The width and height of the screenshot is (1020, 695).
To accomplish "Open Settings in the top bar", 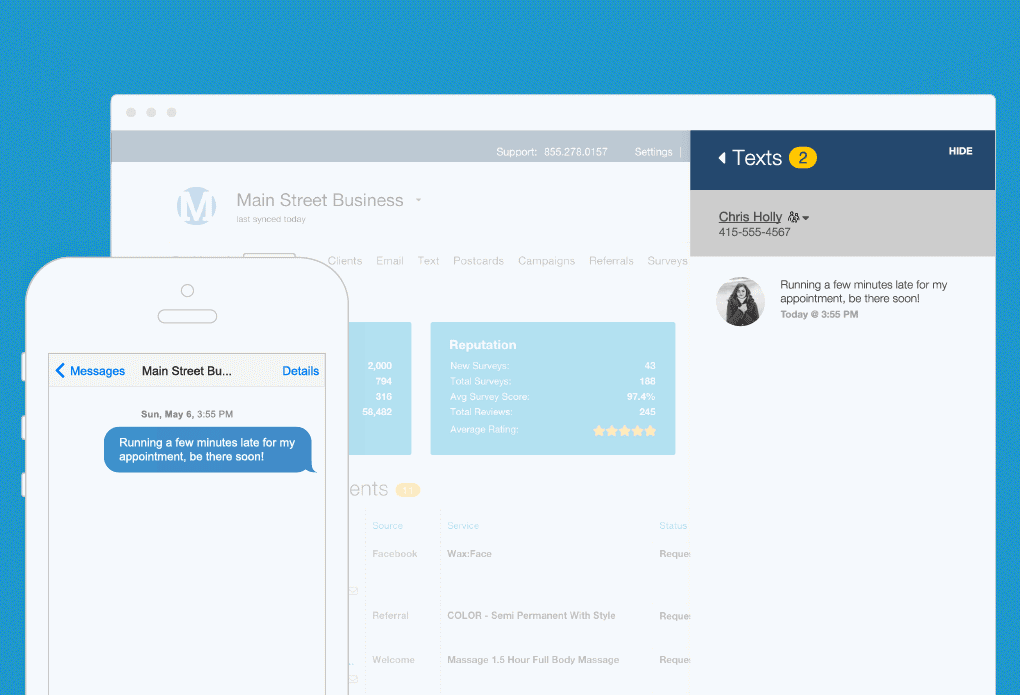I will coord(653,152).
